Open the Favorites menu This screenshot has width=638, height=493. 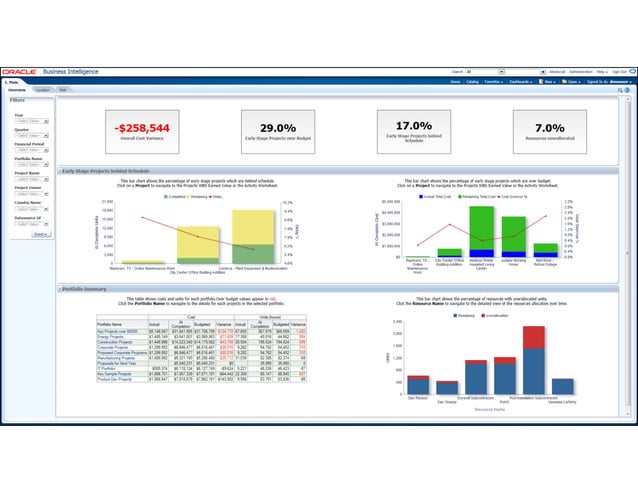[494, 82]
